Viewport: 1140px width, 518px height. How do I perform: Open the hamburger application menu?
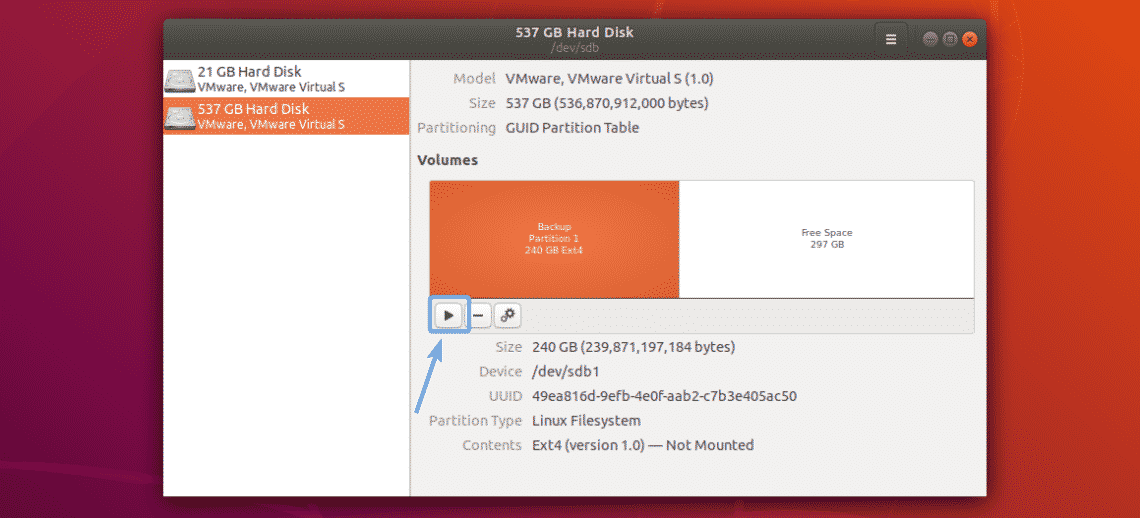pyautogui.click(x=891, y=39)
